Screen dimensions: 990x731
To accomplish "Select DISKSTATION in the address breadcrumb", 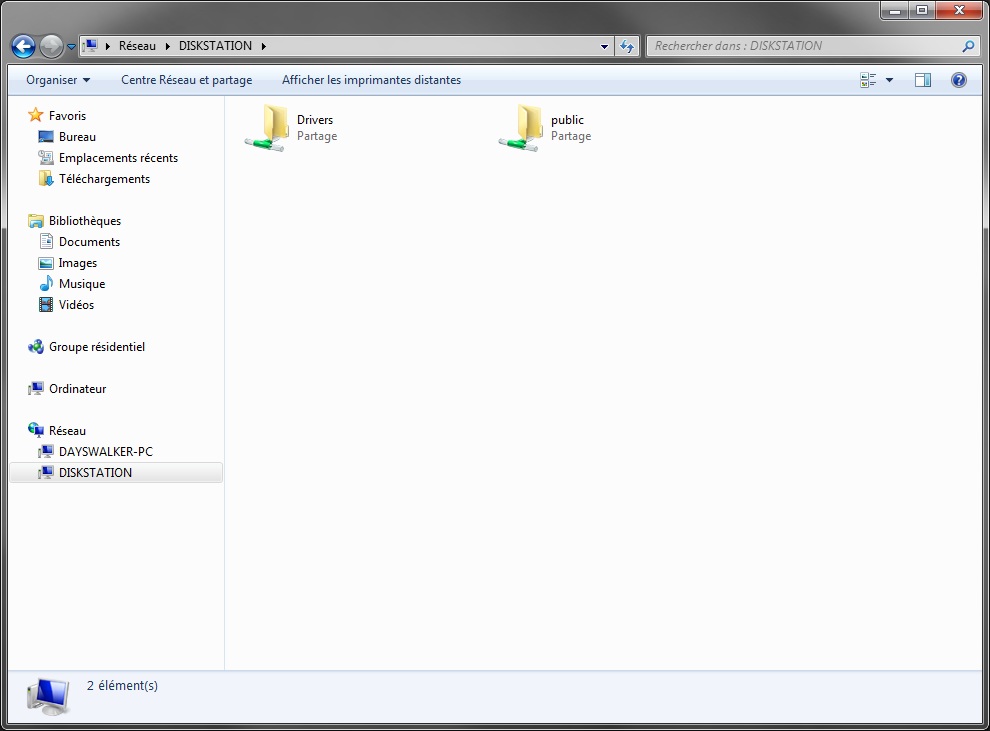I will 215,46.
